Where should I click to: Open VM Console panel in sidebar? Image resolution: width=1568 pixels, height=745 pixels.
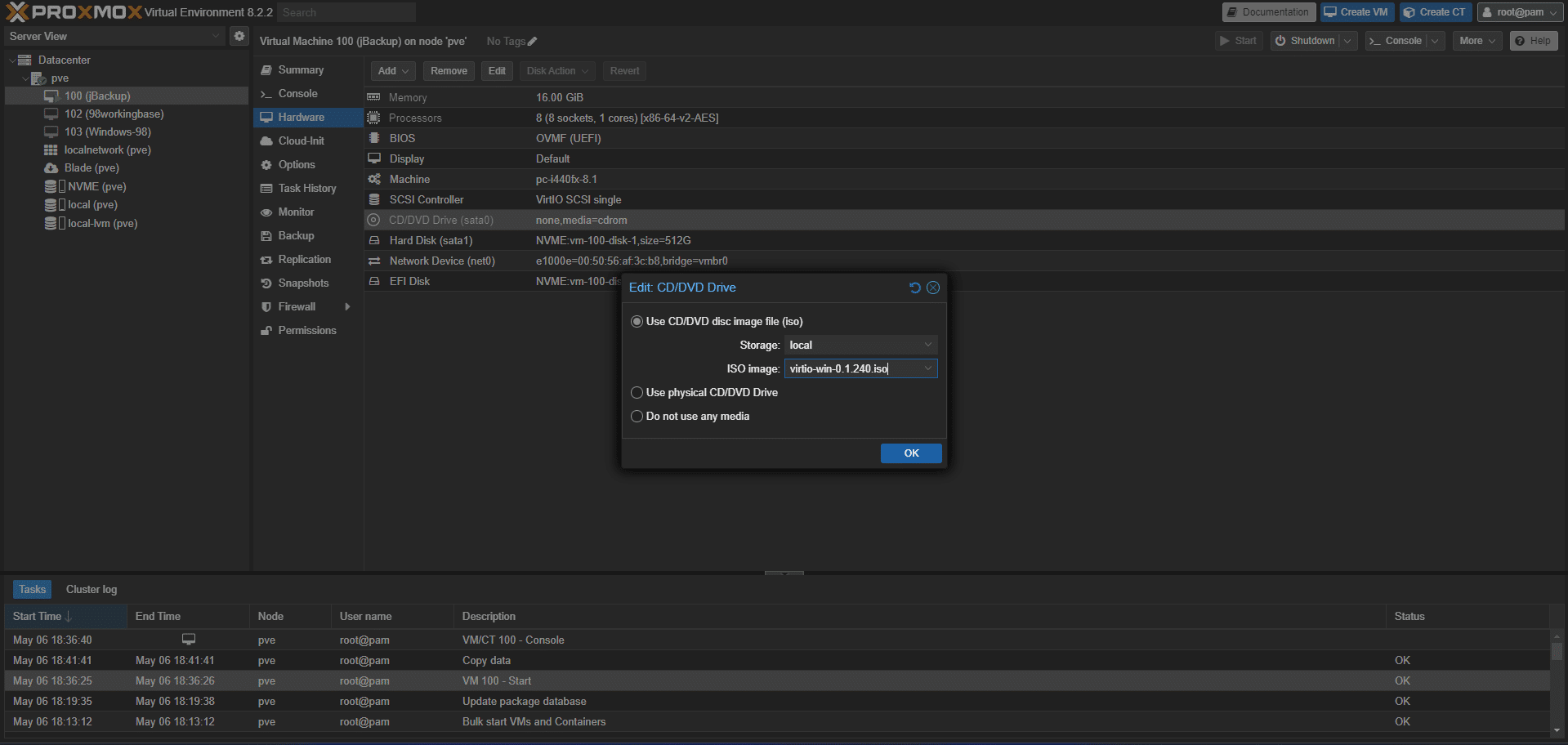click(x=308, y=93)
